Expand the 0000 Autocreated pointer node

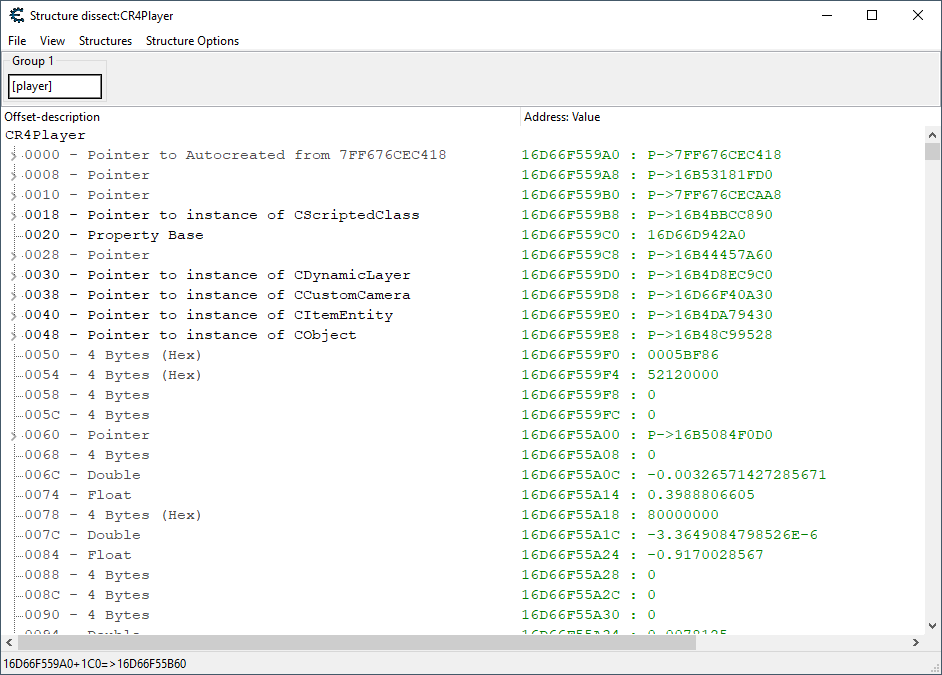tap(14, 155)
